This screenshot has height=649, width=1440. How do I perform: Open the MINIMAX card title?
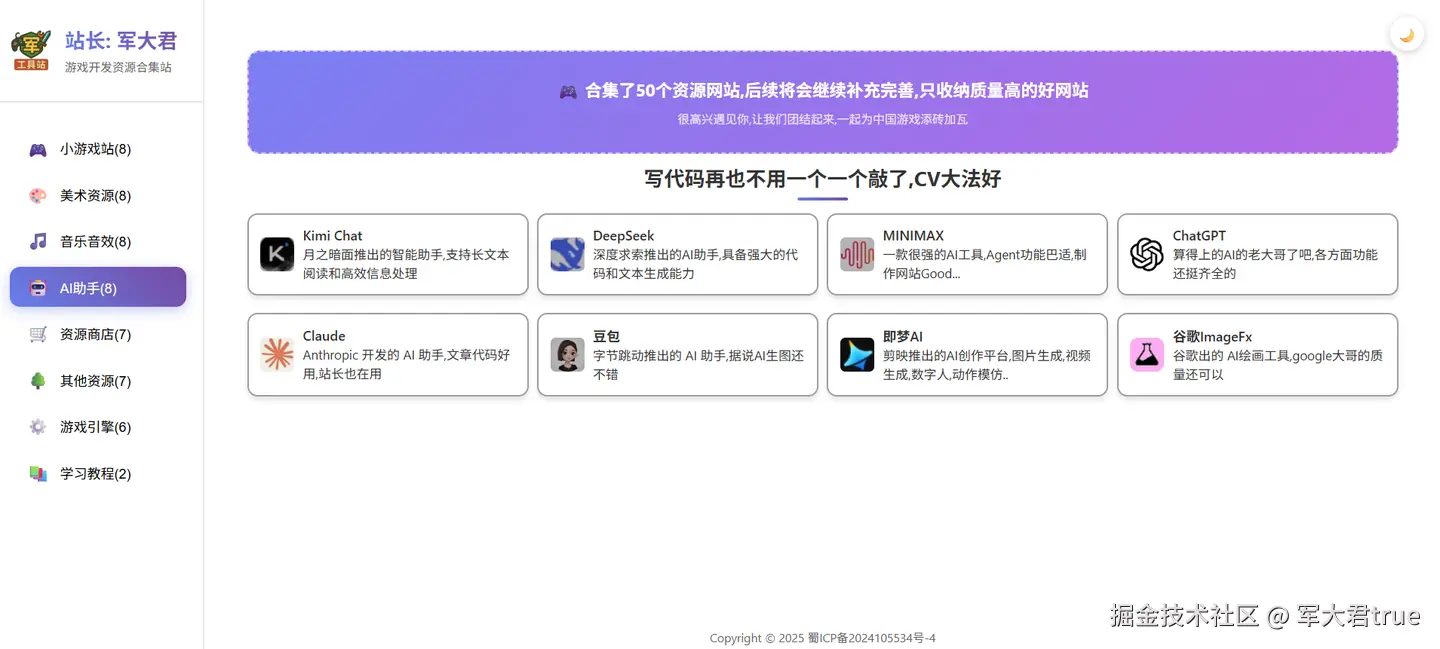tap(913, 236)
